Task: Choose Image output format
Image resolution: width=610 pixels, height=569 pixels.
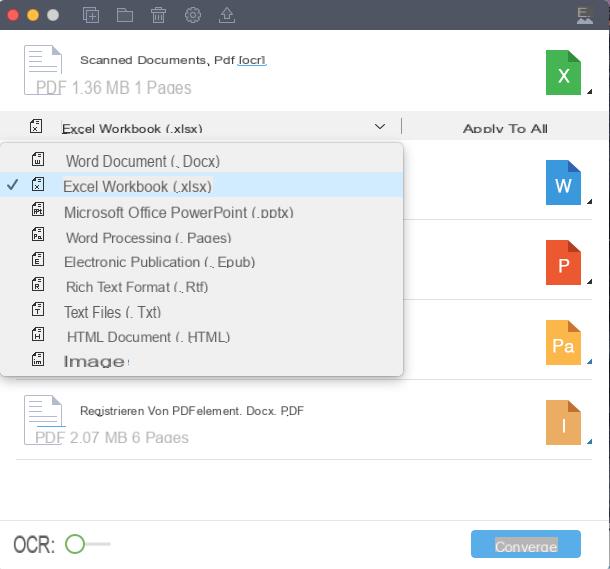Action: tap(202, 361)
